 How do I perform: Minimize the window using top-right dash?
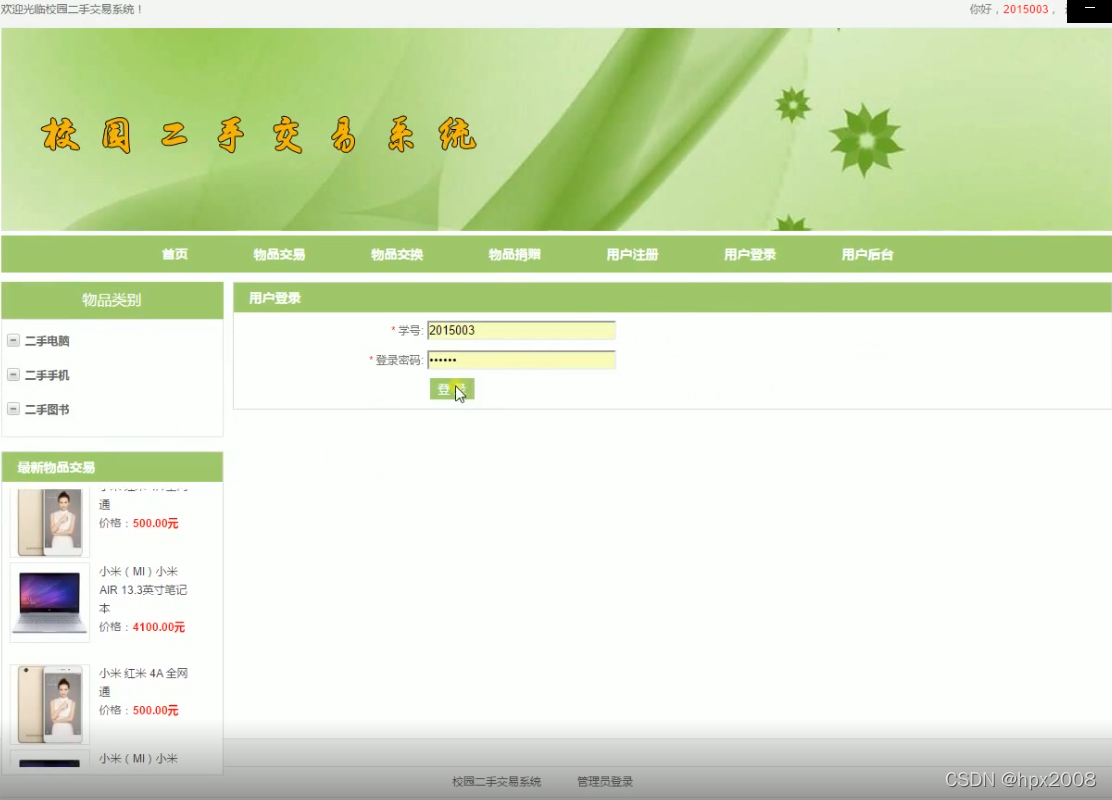(1089, 9)
